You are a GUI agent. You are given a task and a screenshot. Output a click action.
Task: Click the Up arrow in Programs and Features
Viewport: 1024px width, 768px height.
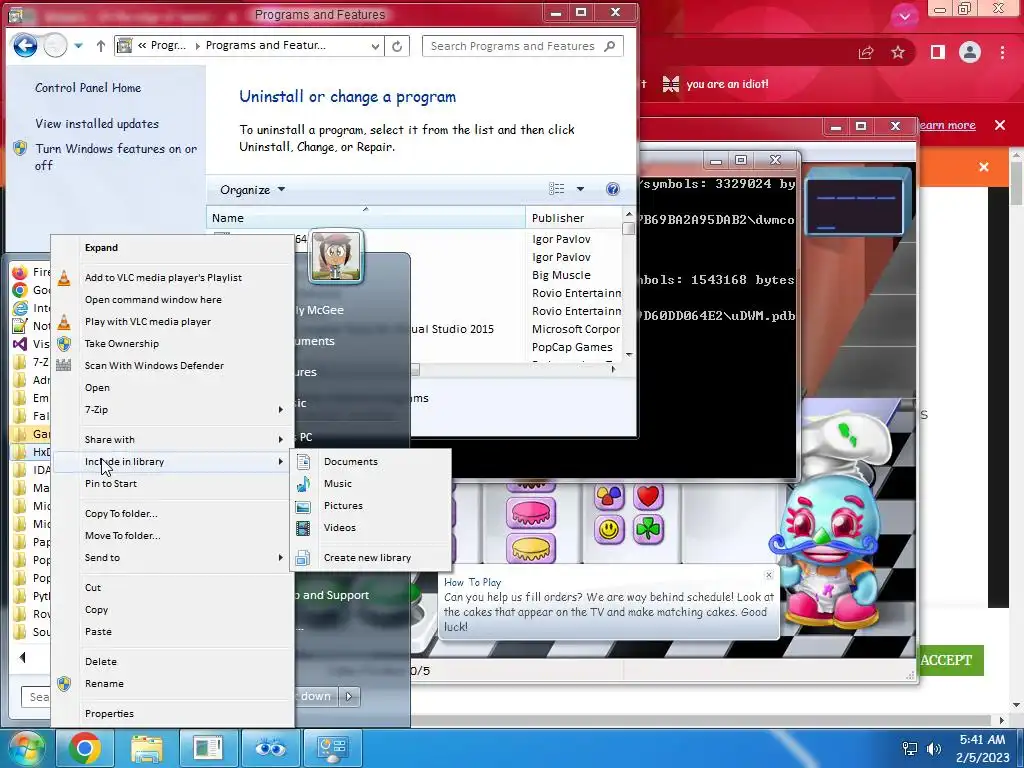pos(101,46)
